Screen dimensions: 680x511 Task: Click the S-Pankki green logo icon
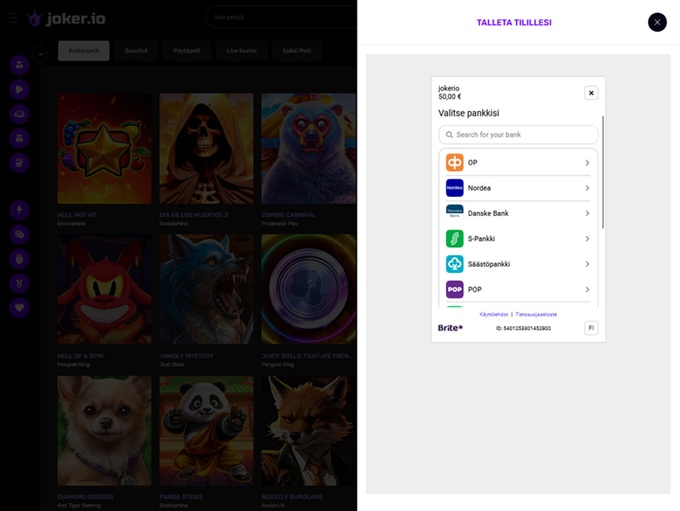tap(455, 239)
